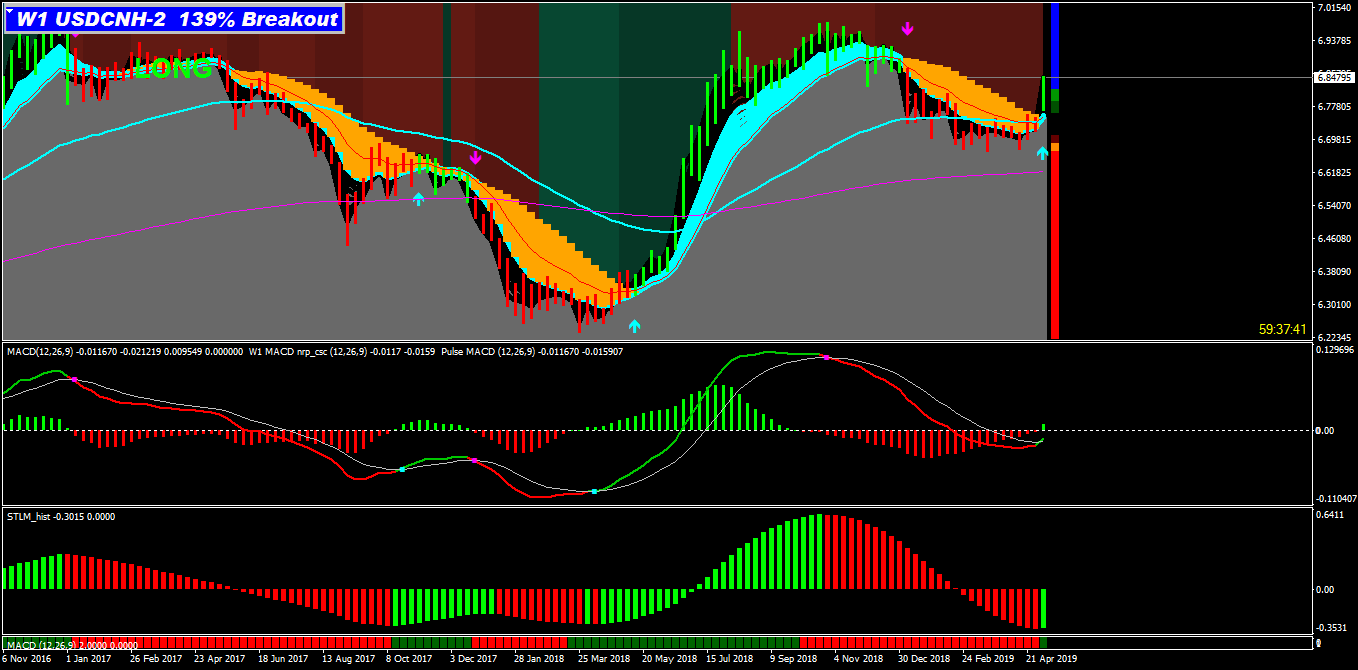Click the 0.129696 MACD scale value
Image resolution: width=1358 pixels, height=670 pixels.
tap(1335, 350)
